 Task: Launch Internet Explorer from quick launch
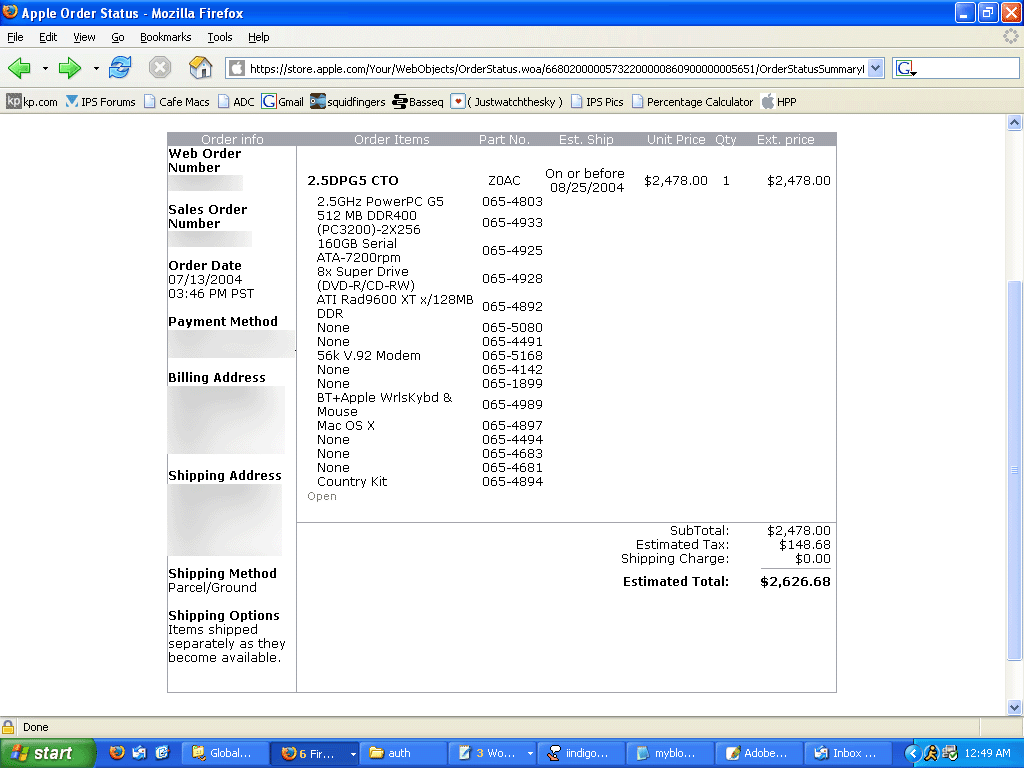pyautogui.click(x=161, y=753)
